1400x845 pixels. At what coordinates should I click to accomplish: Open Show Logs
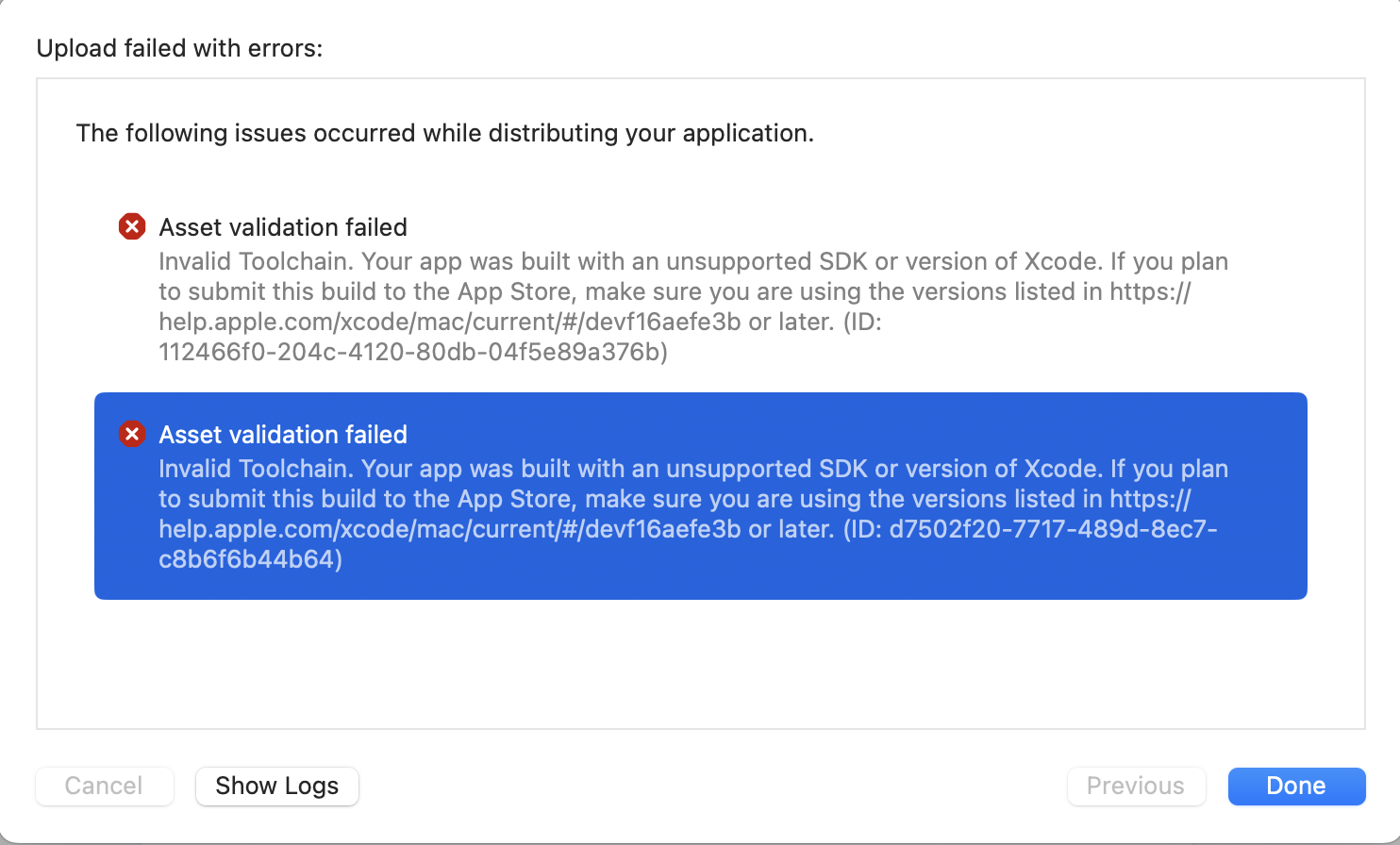(x=277, y=786)
